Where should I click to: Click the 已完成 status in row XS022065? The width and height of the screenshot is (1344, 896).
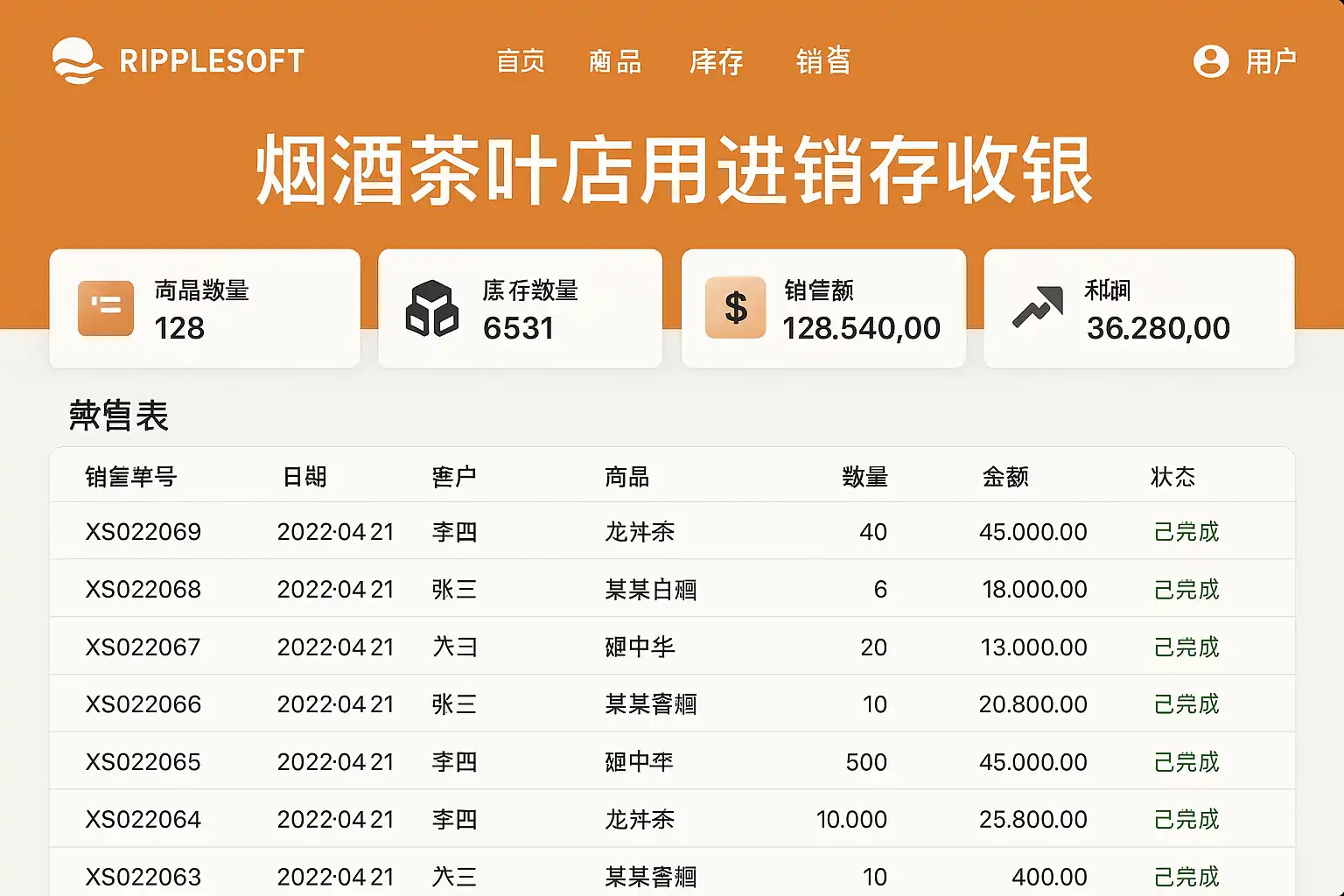(x=1186, y=762)
